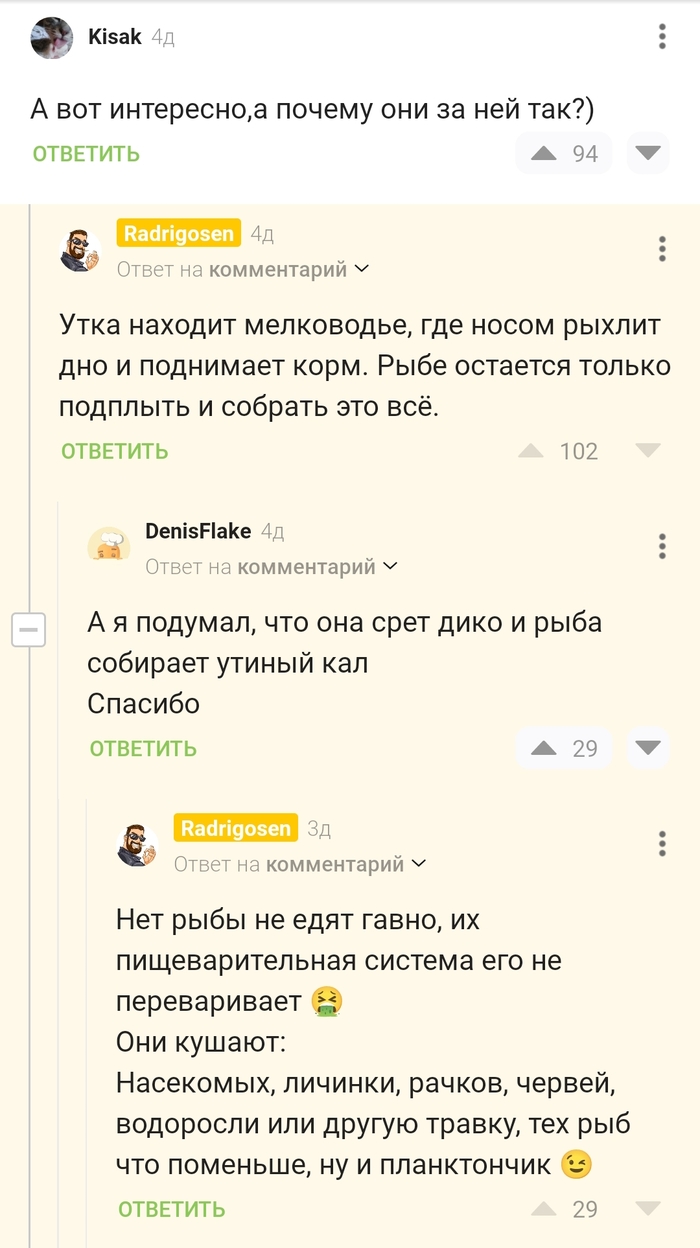
Task: Downvote Radrigosen's comment with 102 rating
Action: 648,451
